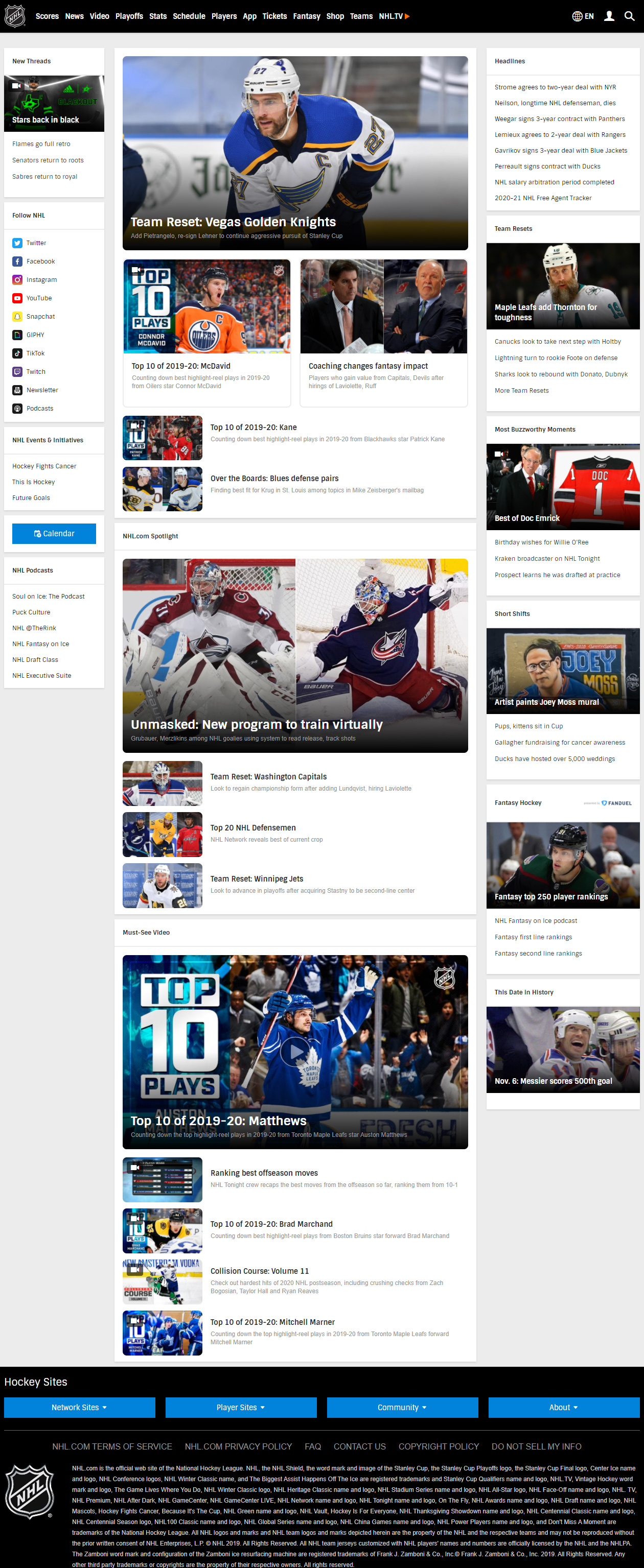Click the NHL shield logo in the header
The image size is (644, 1568).
15,16
